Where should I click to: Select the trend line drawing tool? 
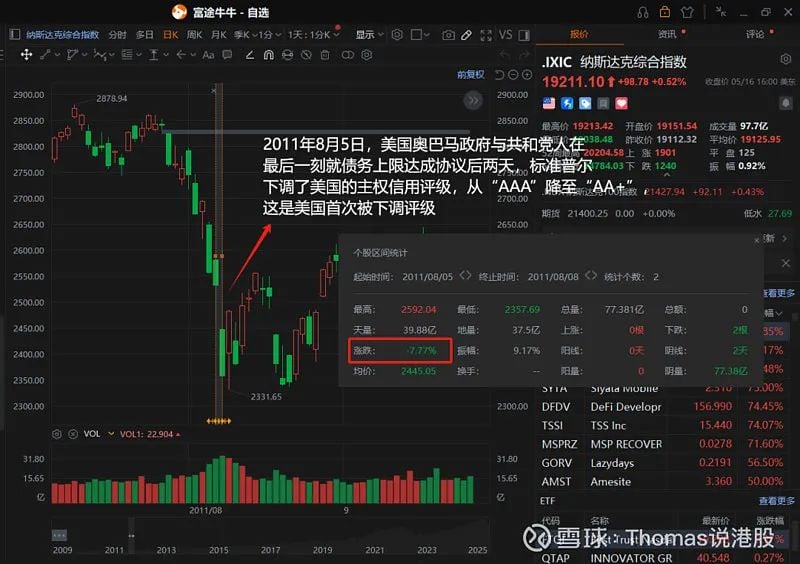tap(45, 55)
